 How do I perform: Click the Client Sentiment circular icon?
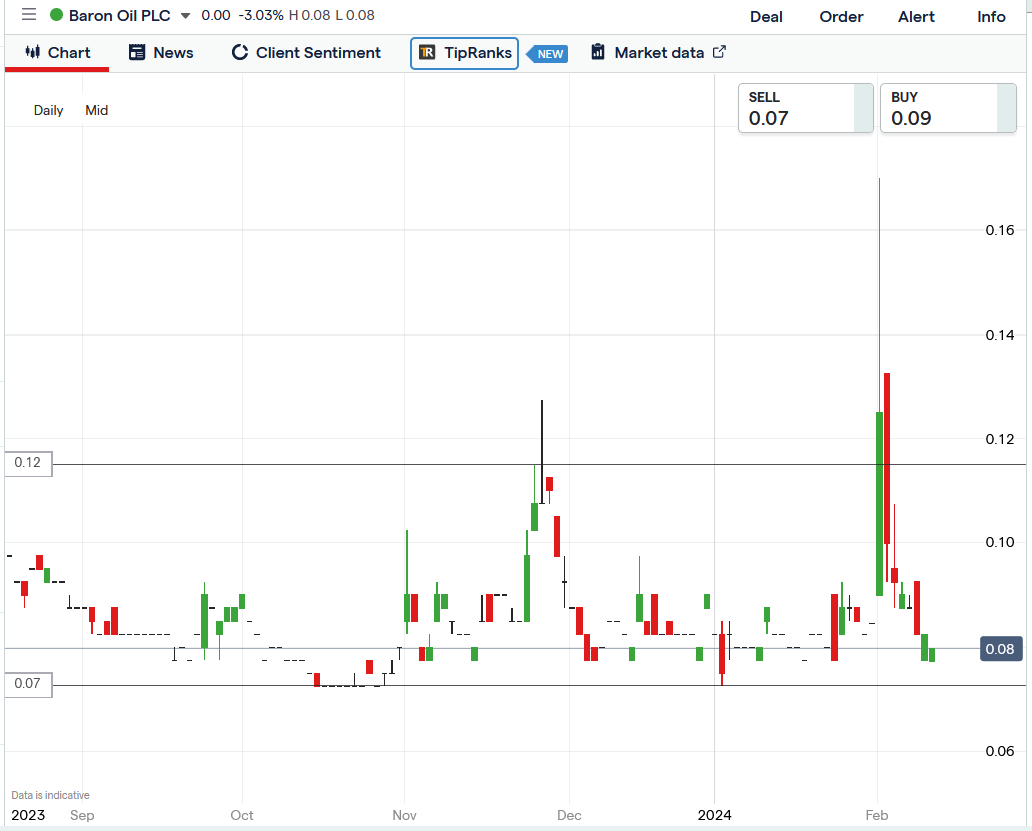[240, 52]
